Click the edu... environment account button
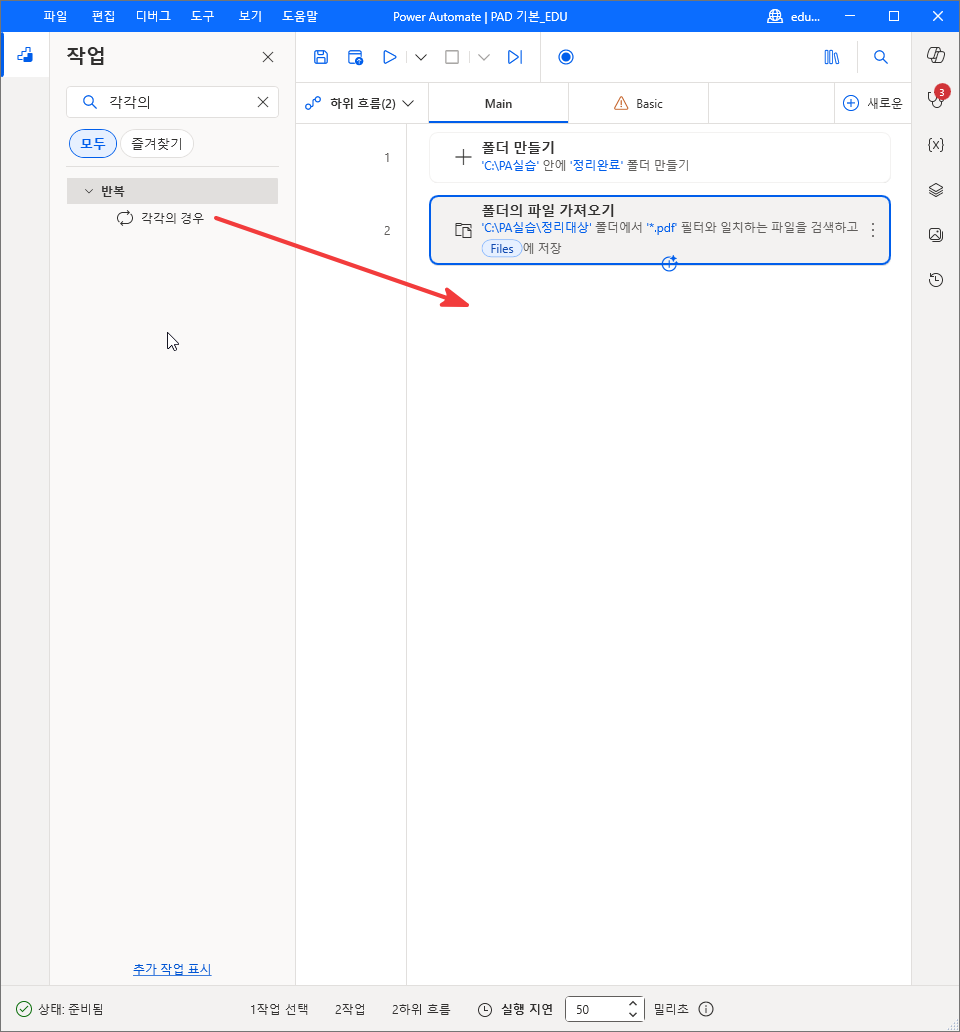The image size is (960, 1032). coord(793,16)
